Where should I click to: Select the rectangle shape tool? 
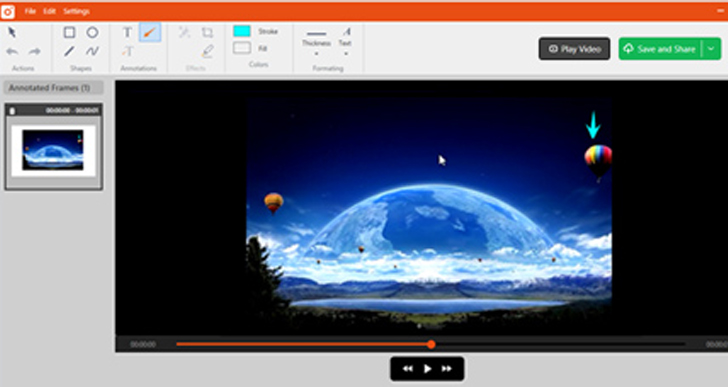click(x=69, y=32)
